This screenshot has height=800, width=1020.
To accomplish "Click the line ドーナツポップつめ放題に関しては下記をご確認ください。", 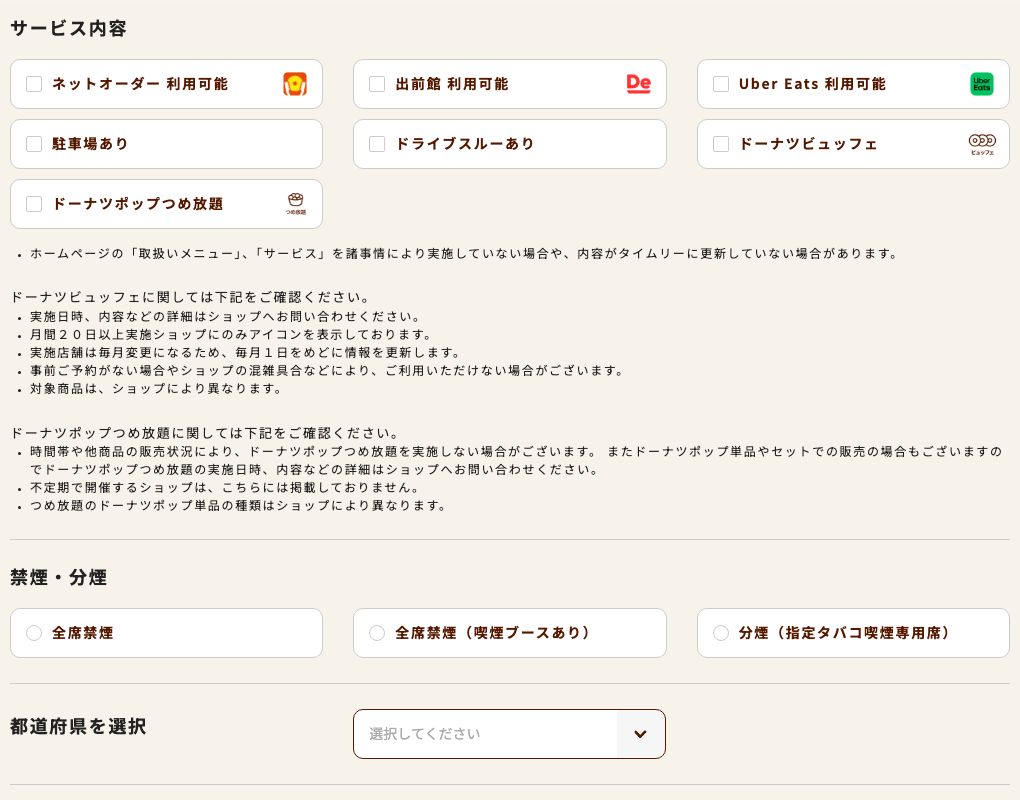I will (x=205, y=433).
